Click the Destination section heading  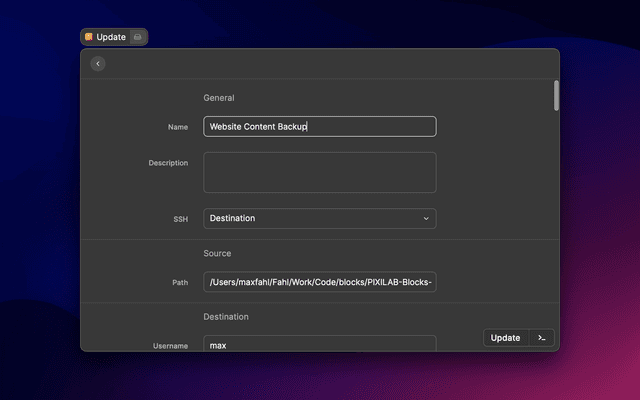pos(226,317)
